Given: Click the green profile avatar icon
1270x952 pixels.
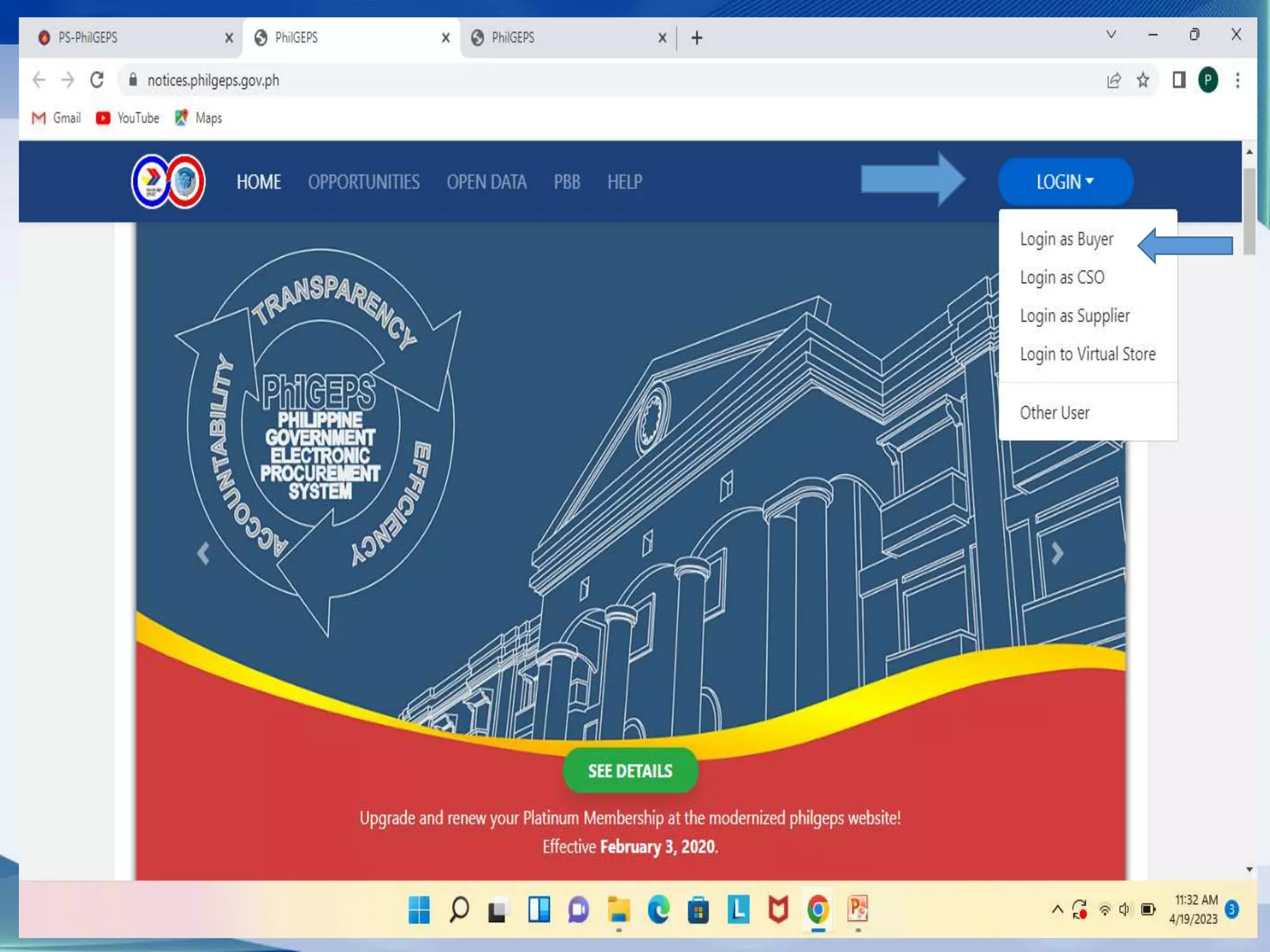Looking at the screenshot, I should click(x=1208, y=80).
